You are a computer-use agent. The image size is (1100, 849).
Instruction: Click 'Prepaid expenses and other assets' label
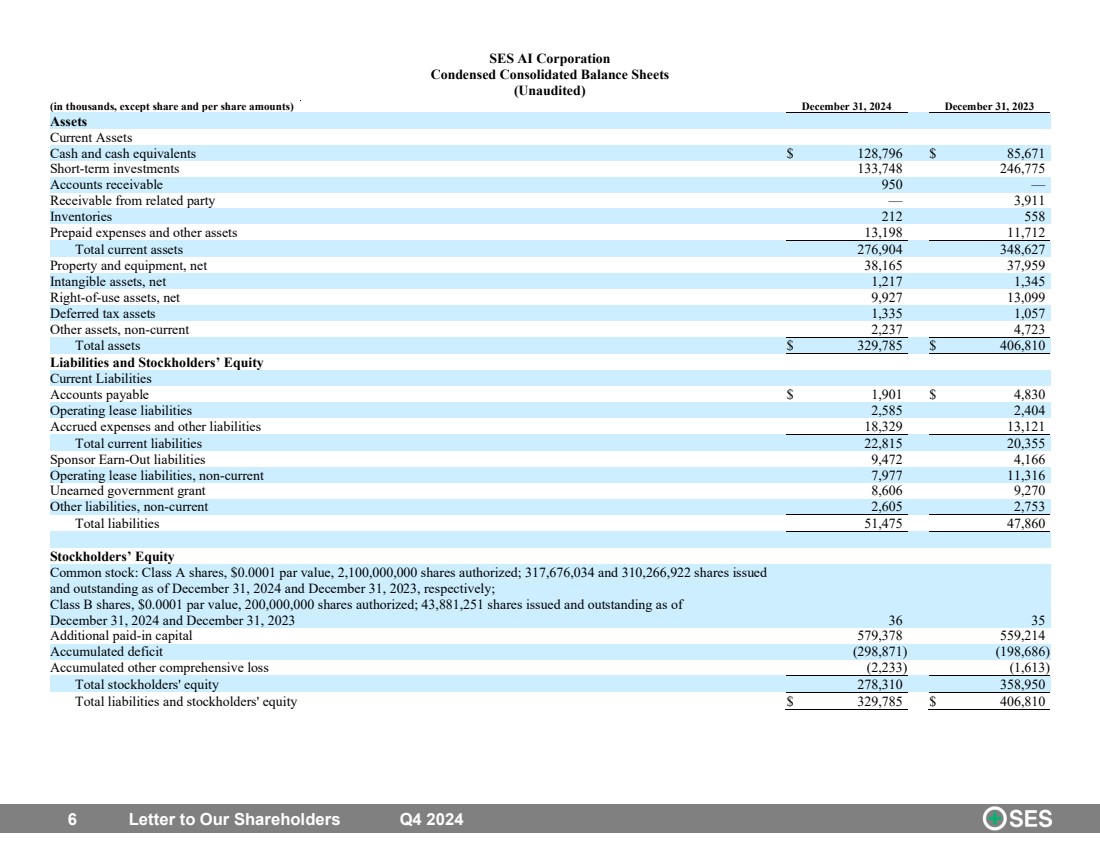[x=143, y=233]
